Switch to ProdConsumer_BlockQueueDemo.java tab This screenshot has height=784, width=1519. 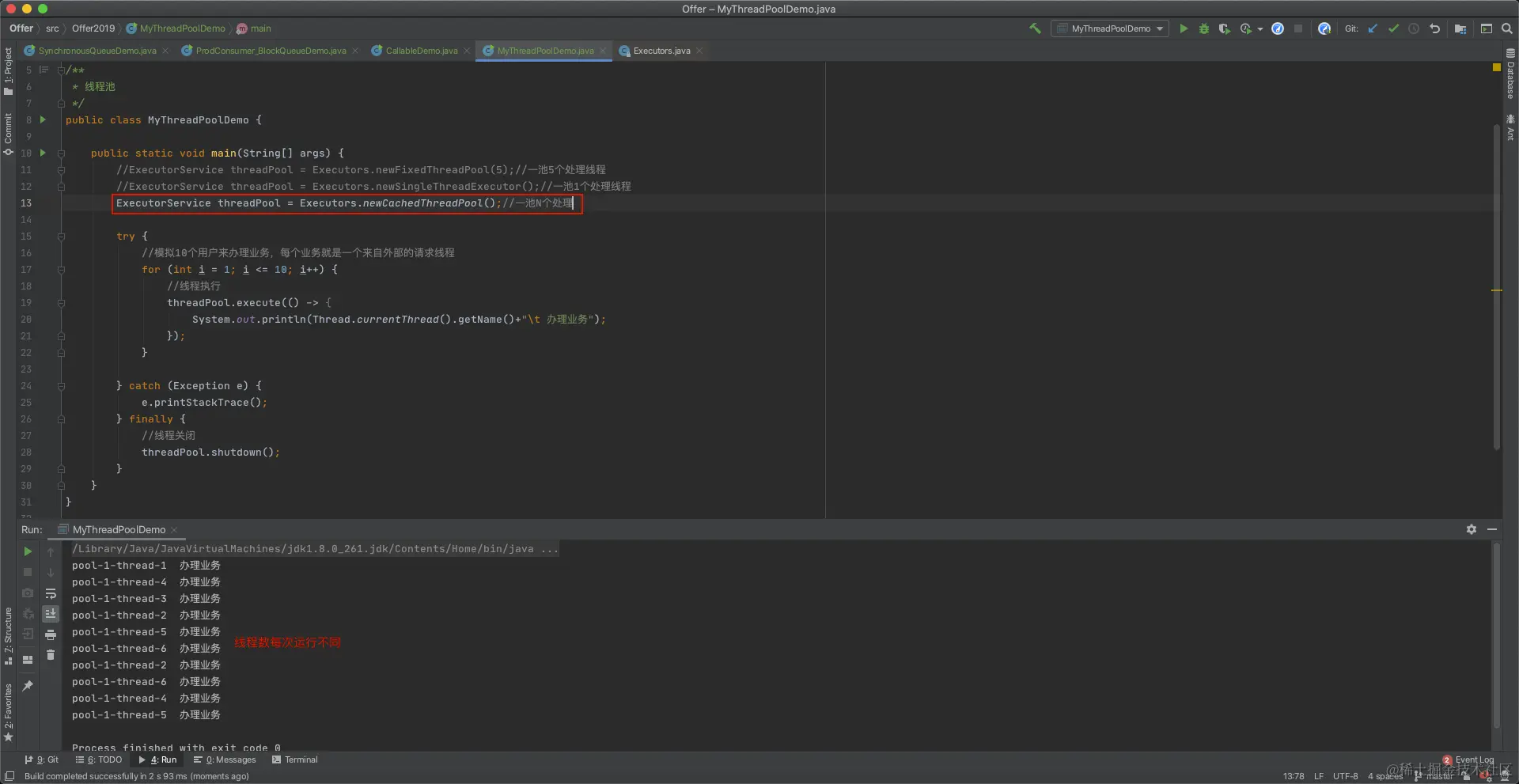coord(271,51)
